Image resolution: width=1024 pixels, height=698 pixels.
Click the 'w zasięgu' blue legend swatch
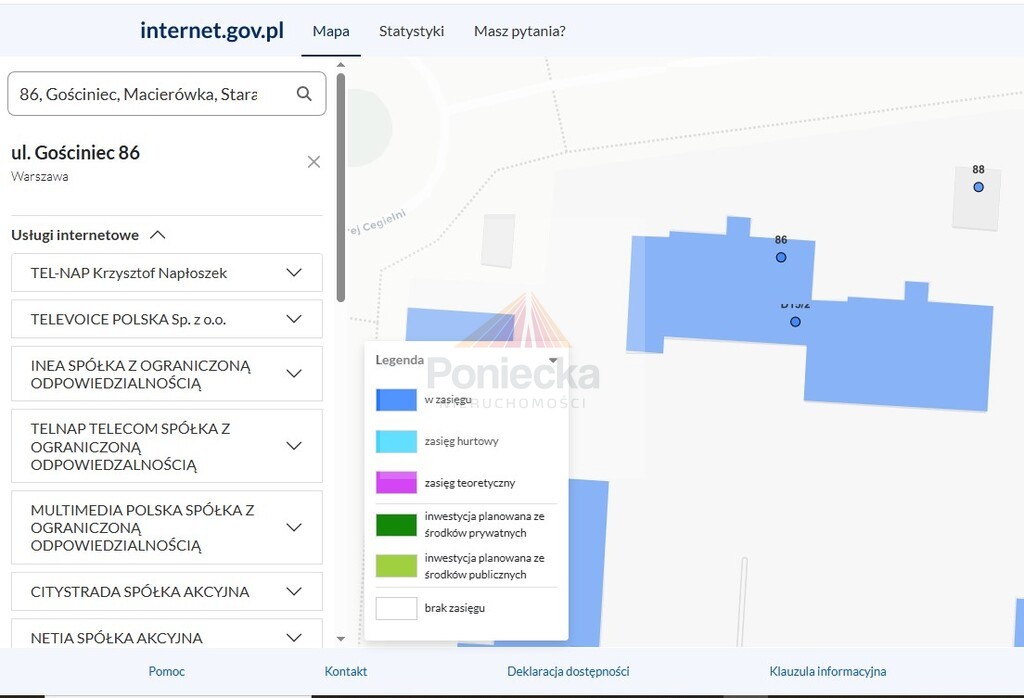coord(396,400)
